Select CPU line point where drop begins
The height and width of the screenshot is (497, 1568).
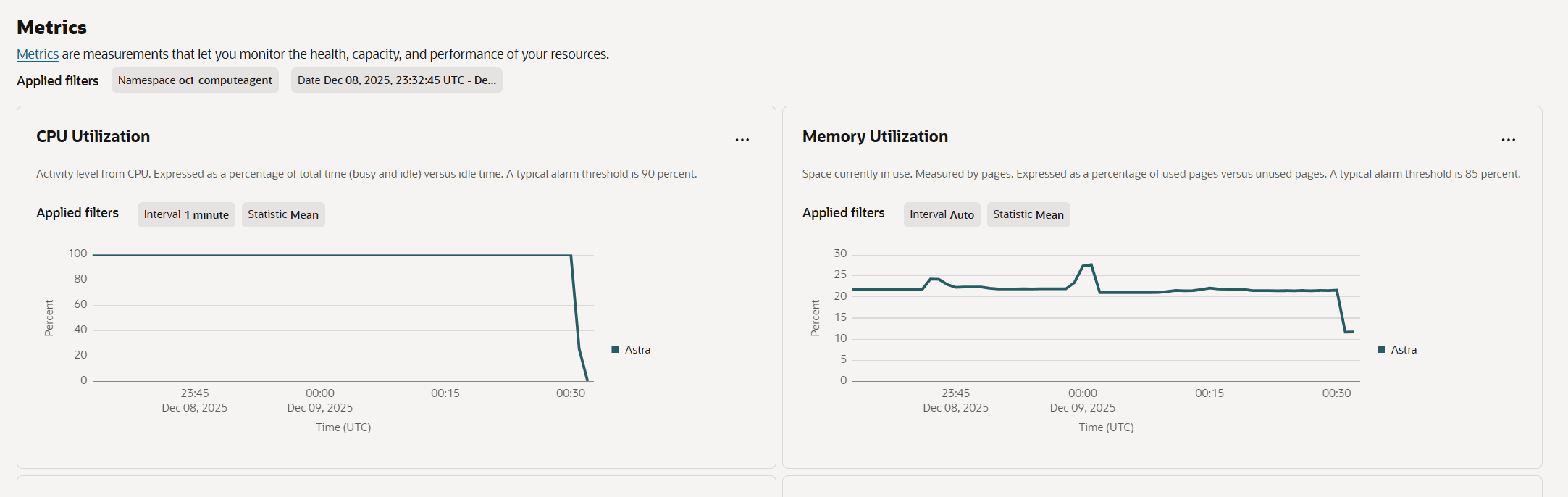571,255
